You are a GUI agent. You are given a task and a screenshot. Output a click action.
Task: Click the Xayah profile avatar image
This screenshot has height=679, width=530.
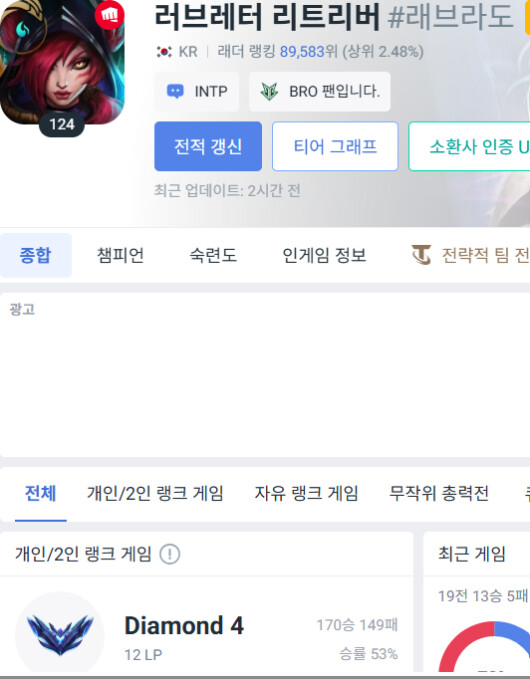62,62
